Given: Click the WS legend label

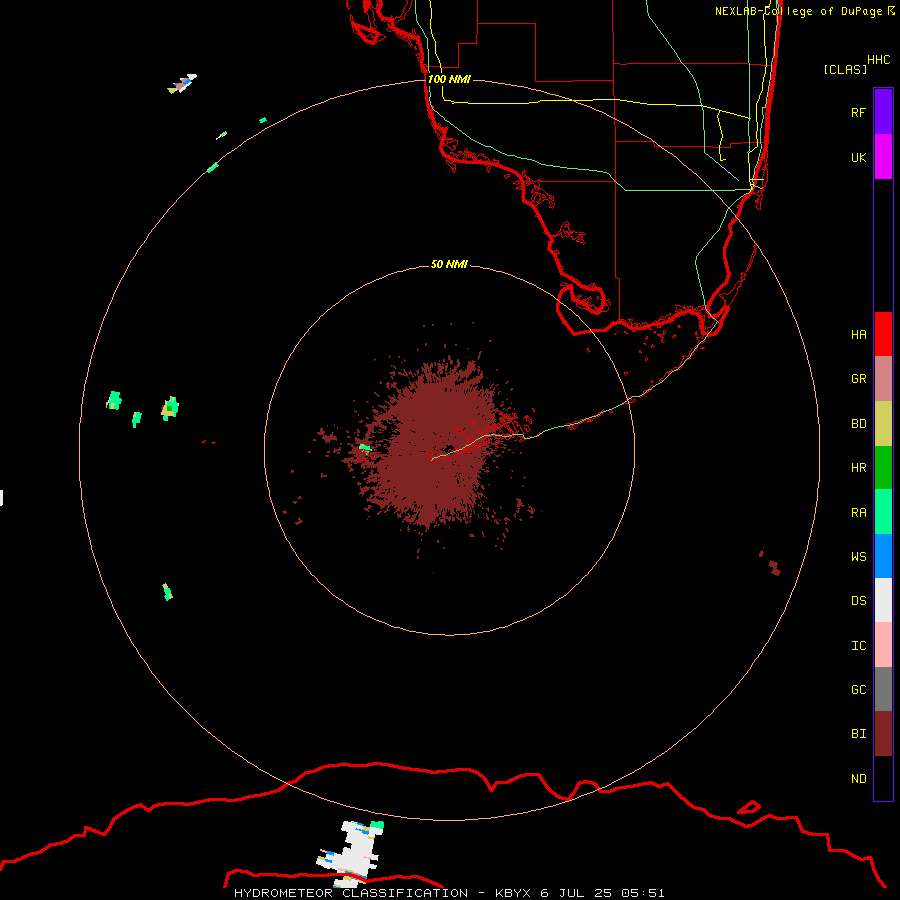Looking at the screenshot, I should pos(858,556).
